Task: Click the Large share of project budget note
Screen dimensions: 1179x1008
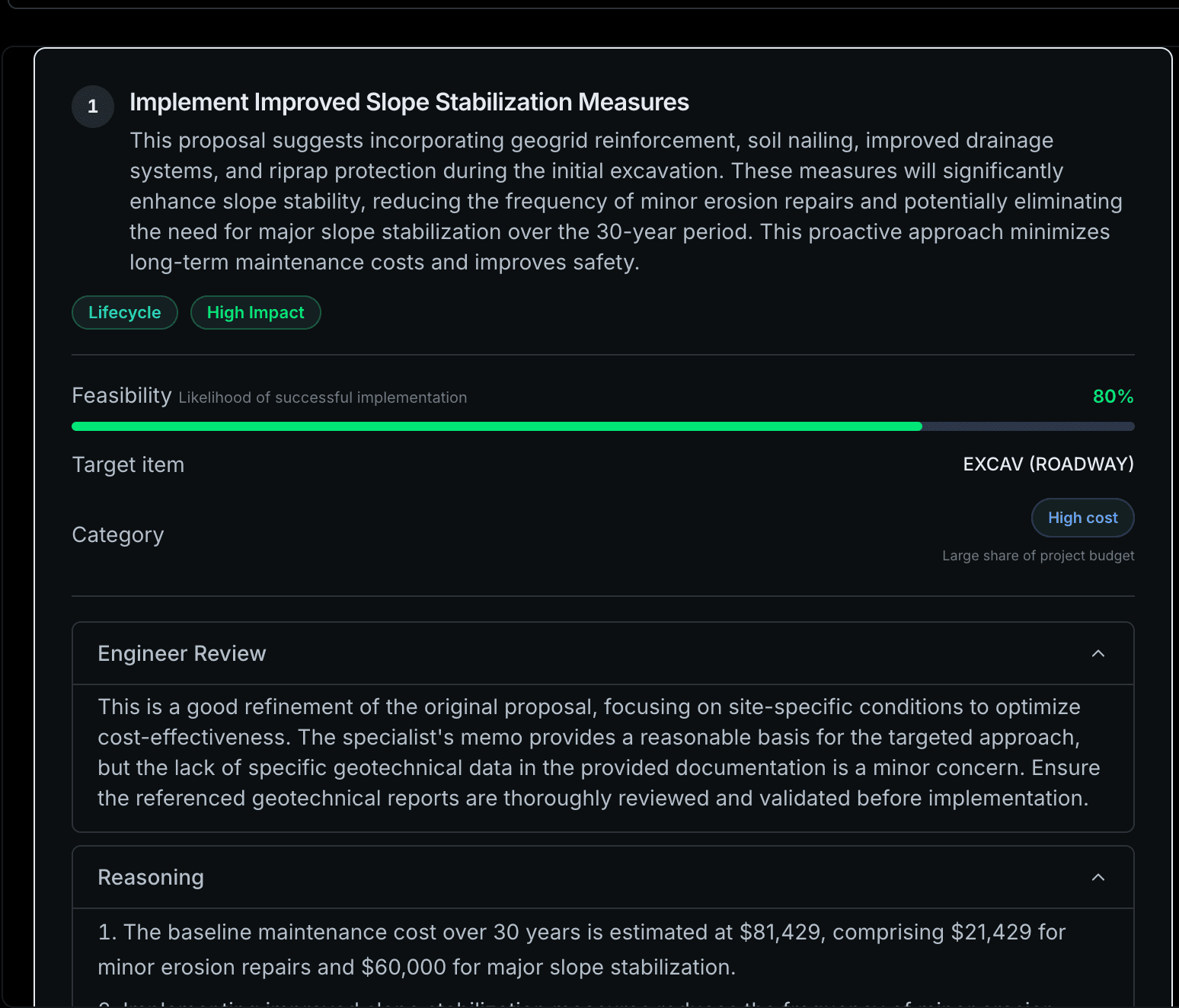Action: tap(1038, 555)
